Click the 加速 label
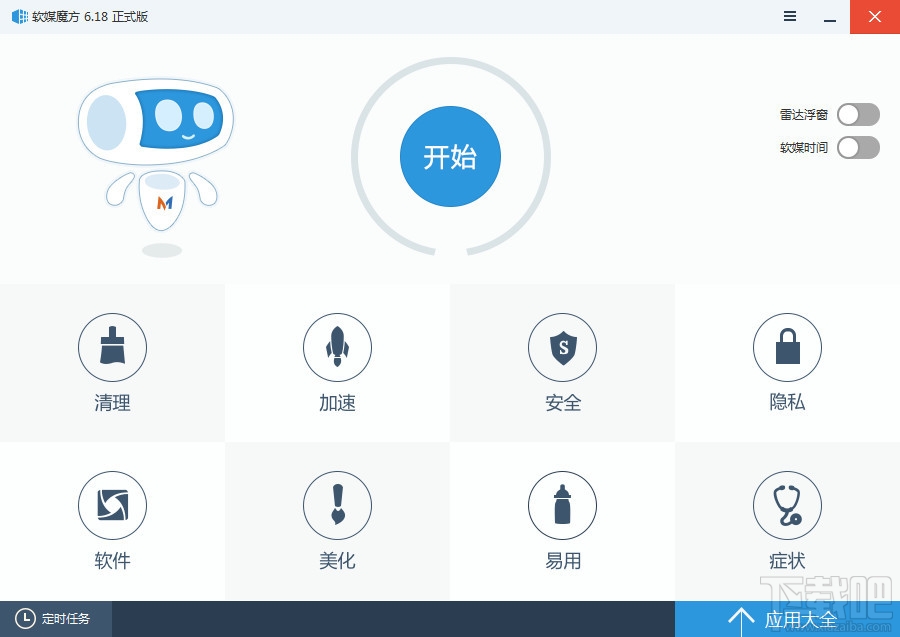The image size is (900, 637). pyautogui.click(x=338, y=403)
